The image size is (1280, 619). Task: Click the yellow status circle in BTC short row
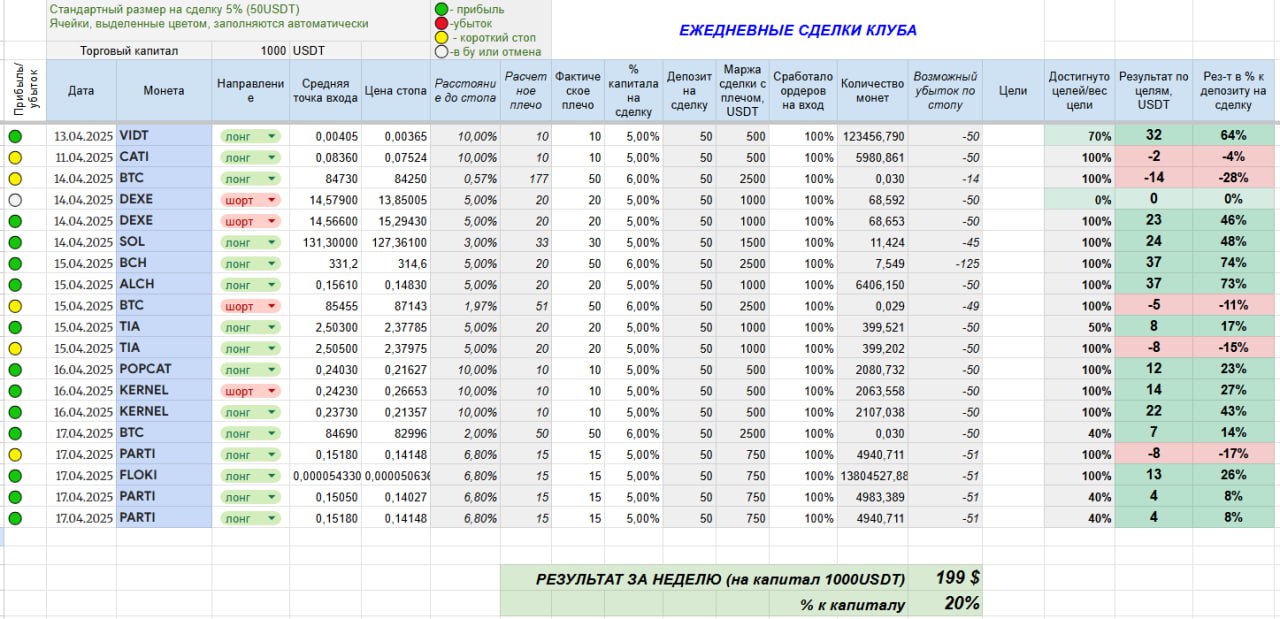point(15,306)
